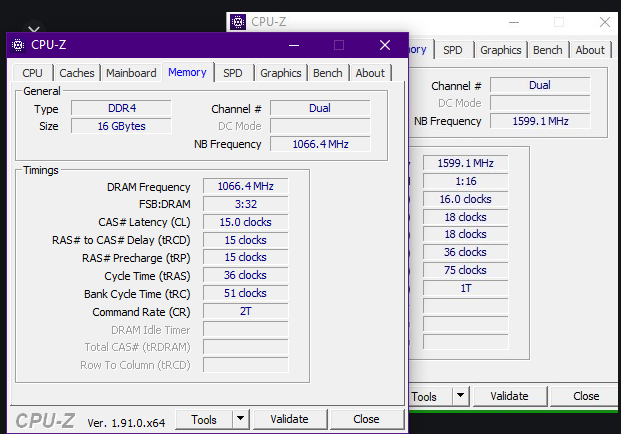Click the empty Total CAS# (tRDRAM) field
621x434 pixels.
click(x=246, y=347)
